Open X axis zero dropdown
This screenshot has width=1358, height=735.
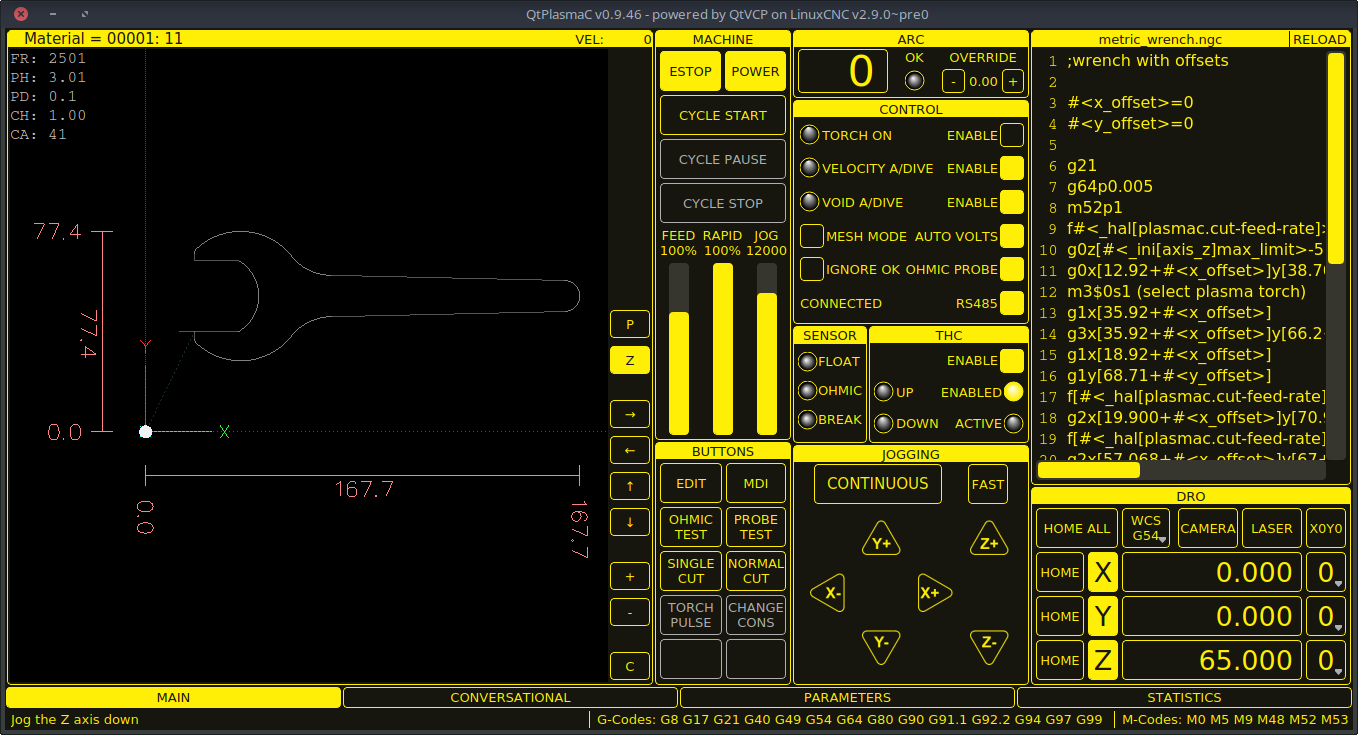[1326, 572]
